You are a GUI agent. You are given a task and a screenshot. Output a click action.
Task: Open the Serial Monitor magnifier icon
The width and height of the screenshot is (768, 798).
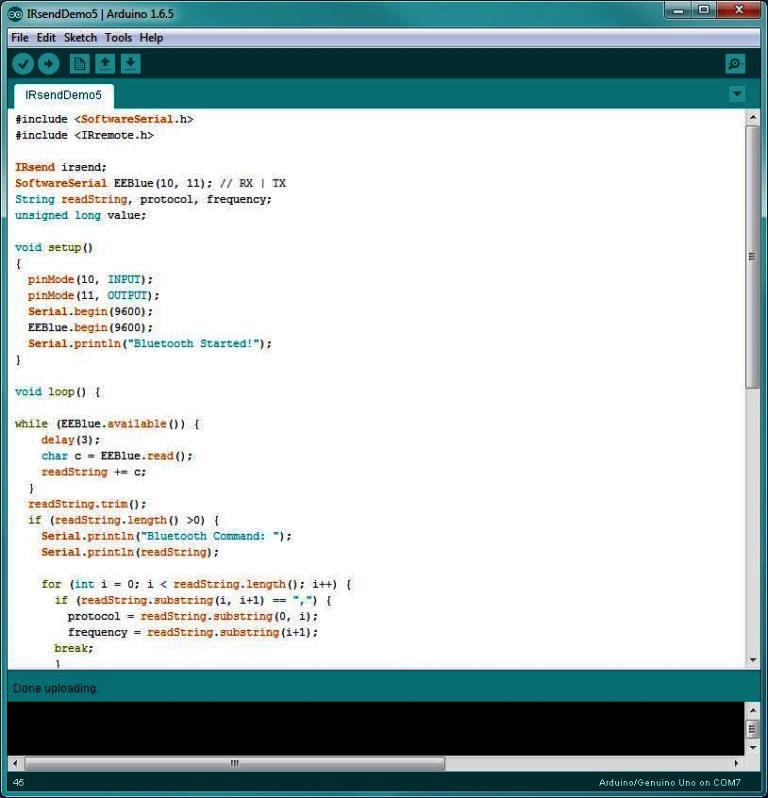tap(735, 64)
